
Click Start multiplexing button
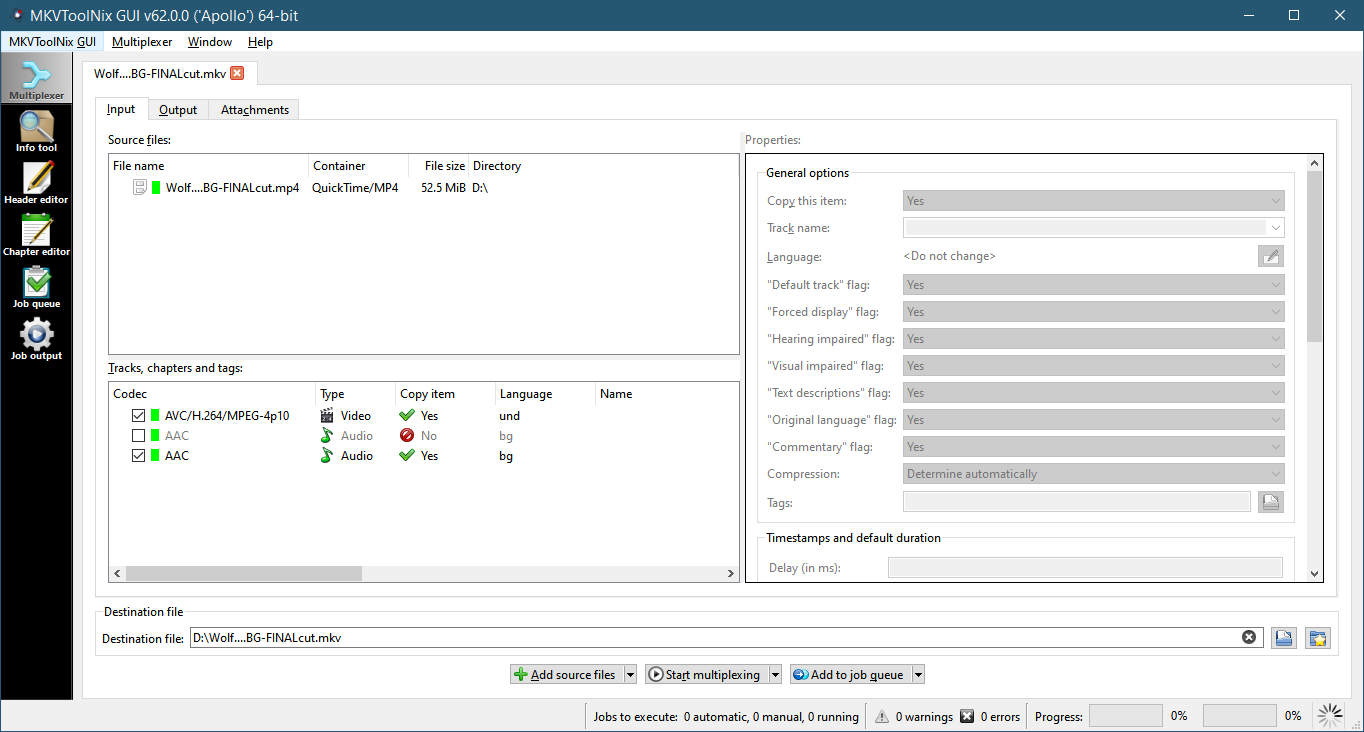click(x=707, y=675)
